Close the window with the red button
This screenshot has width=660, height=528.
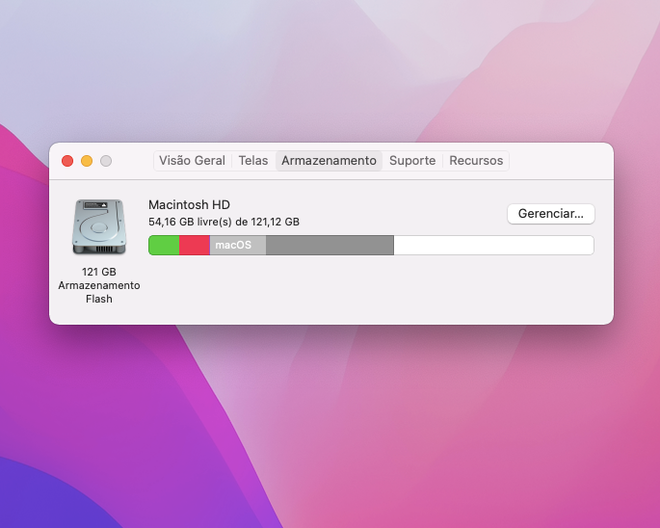click(67, 161)
